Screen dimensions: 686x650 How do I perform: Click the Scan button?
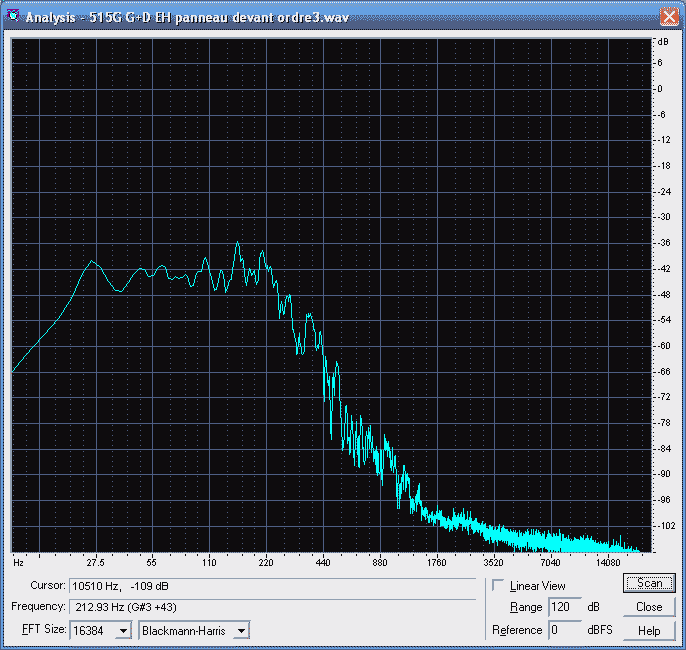[649, 584]
